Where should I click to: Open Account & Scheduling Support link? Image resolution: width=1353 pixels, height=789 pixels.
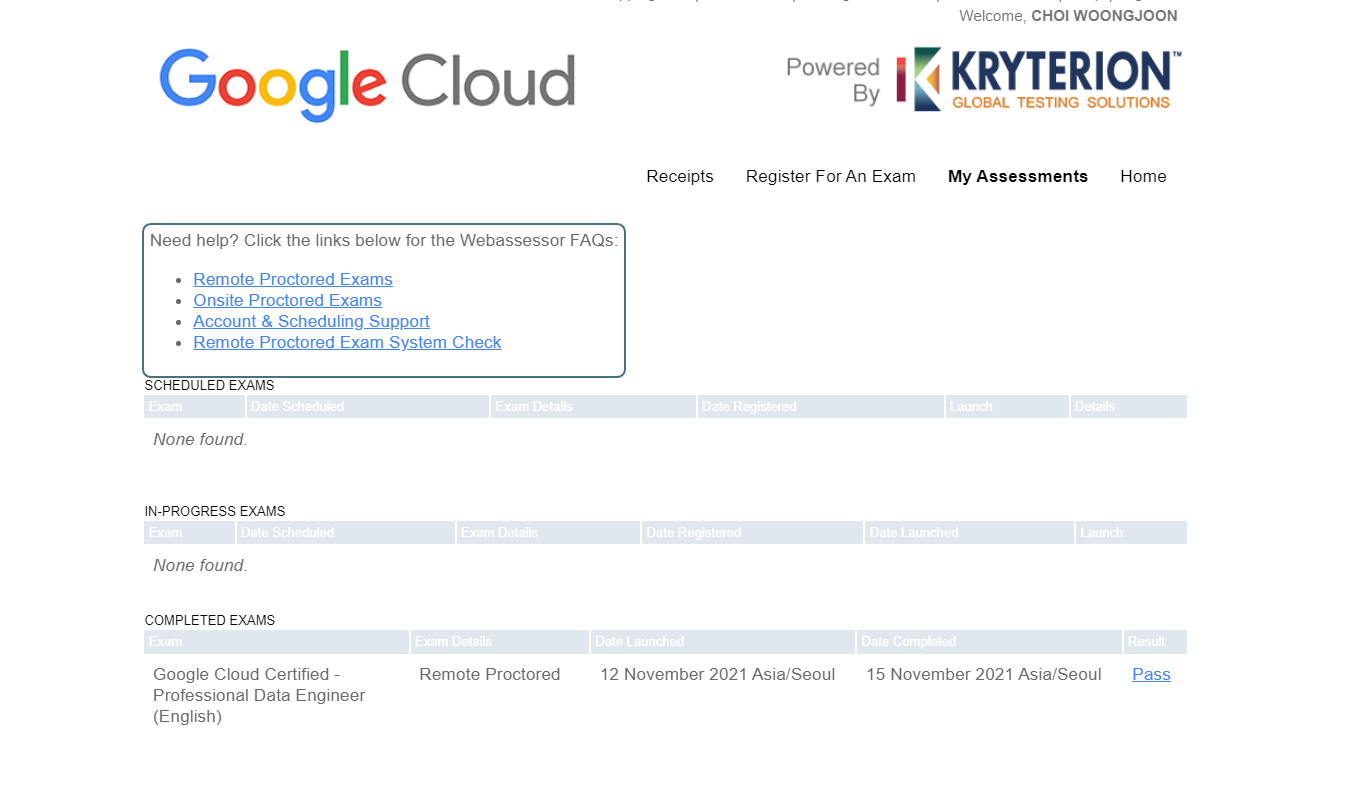coord(311,321)
